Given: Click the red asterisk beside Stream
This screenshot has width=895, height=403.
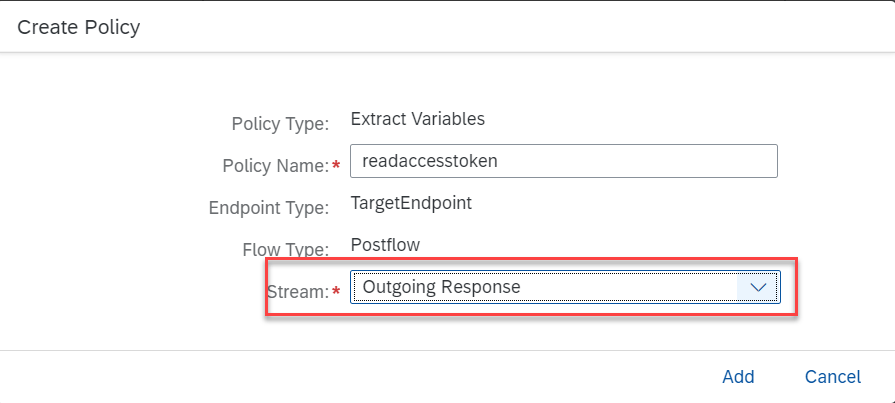Looking at the screenshot, I should click(336, 292).
